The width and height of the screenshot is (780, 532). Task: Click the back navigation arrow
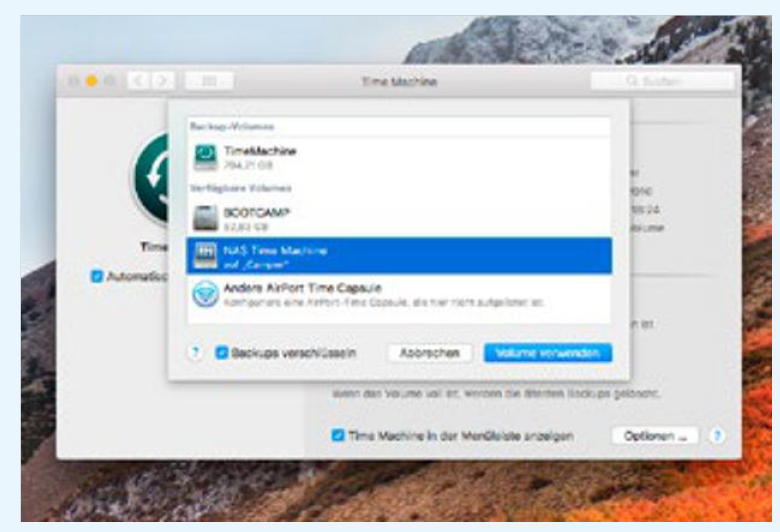pos(139,81)
